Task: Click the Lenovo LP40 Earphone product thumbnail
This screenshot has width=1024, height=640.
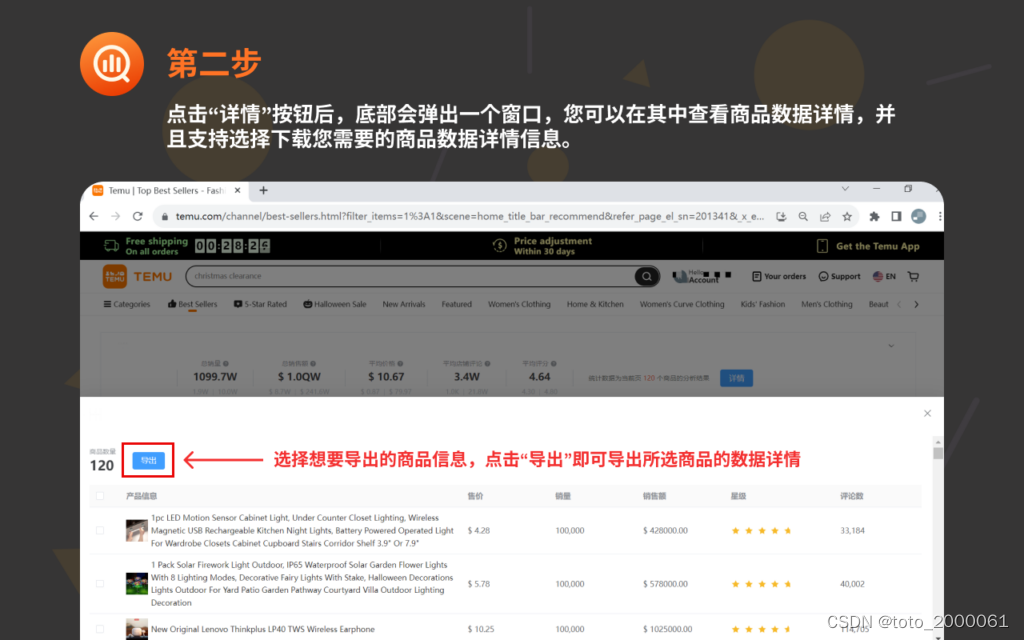Action: point(136,630)
